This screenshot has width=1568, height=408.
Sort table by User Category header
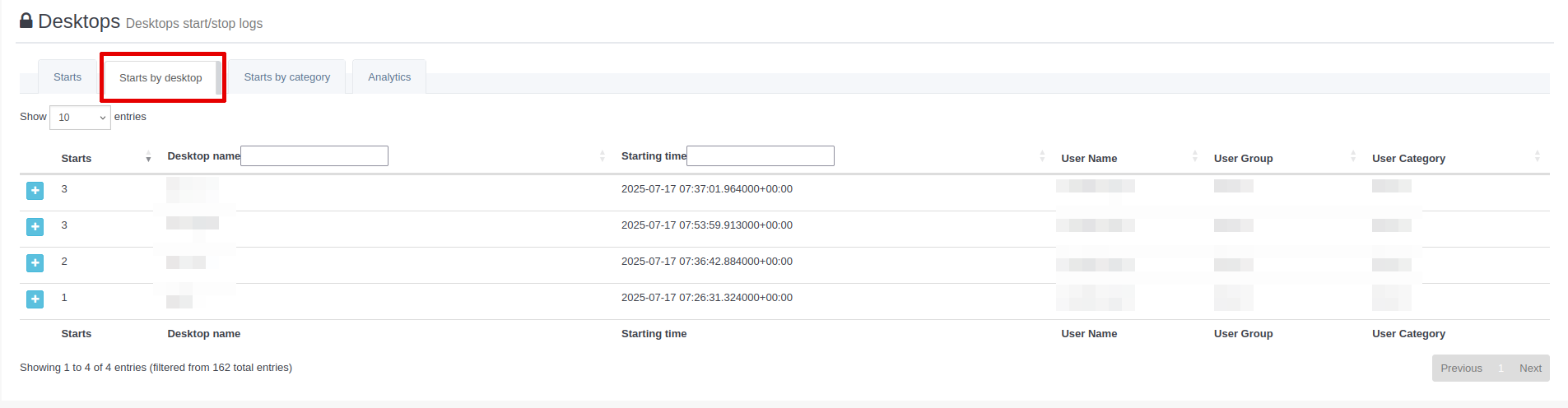point(1408,158)
